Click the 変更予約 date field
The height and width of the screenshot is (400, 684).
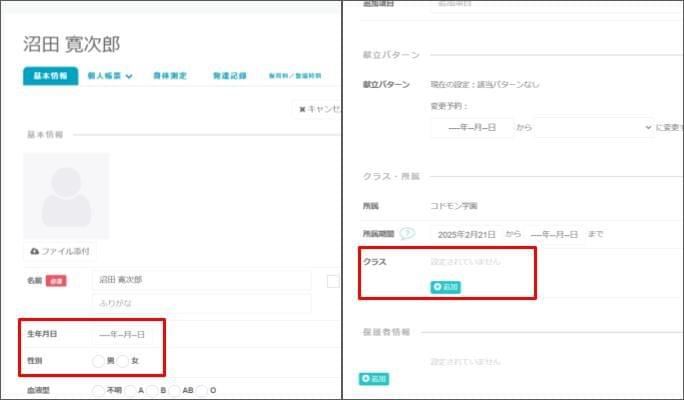click(471, 128)
